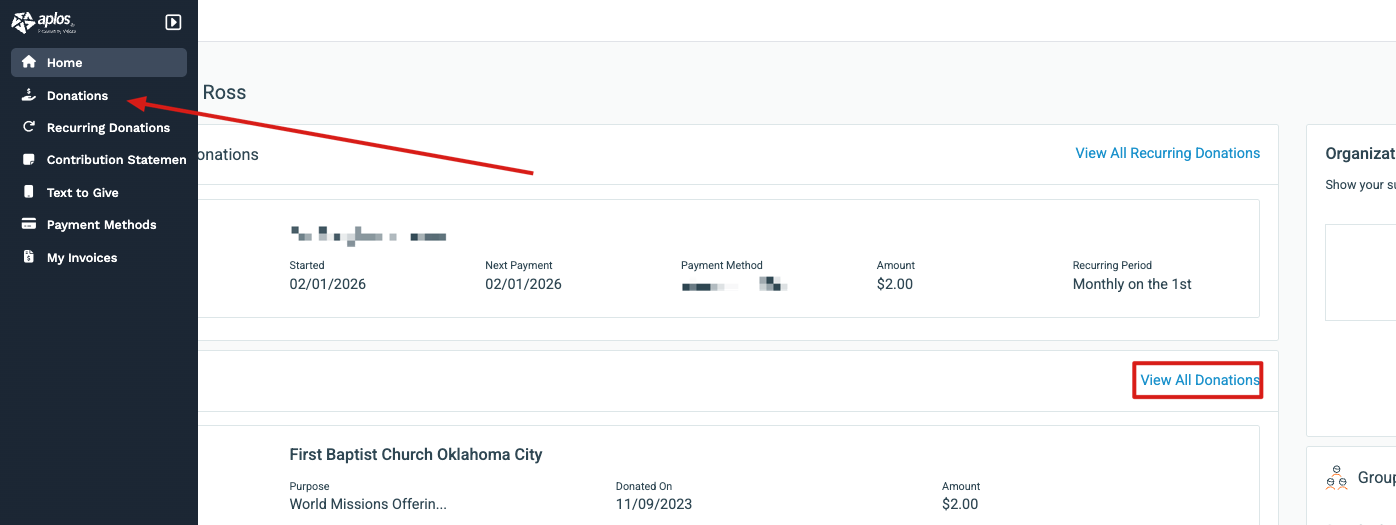
Task: Select the Home menu label
Action: (65, 62)
